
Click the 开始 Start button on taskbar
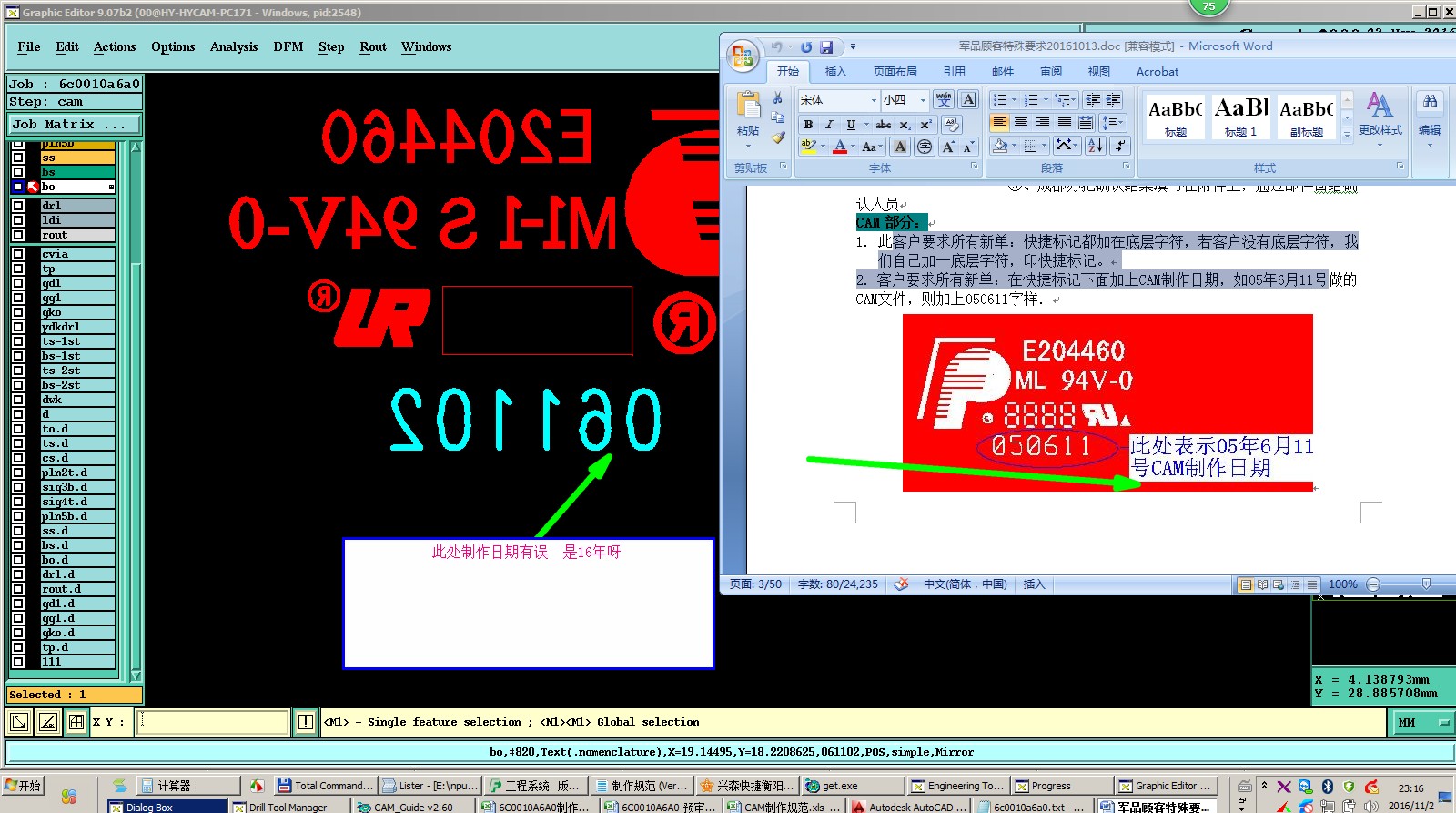click(25, 786)
